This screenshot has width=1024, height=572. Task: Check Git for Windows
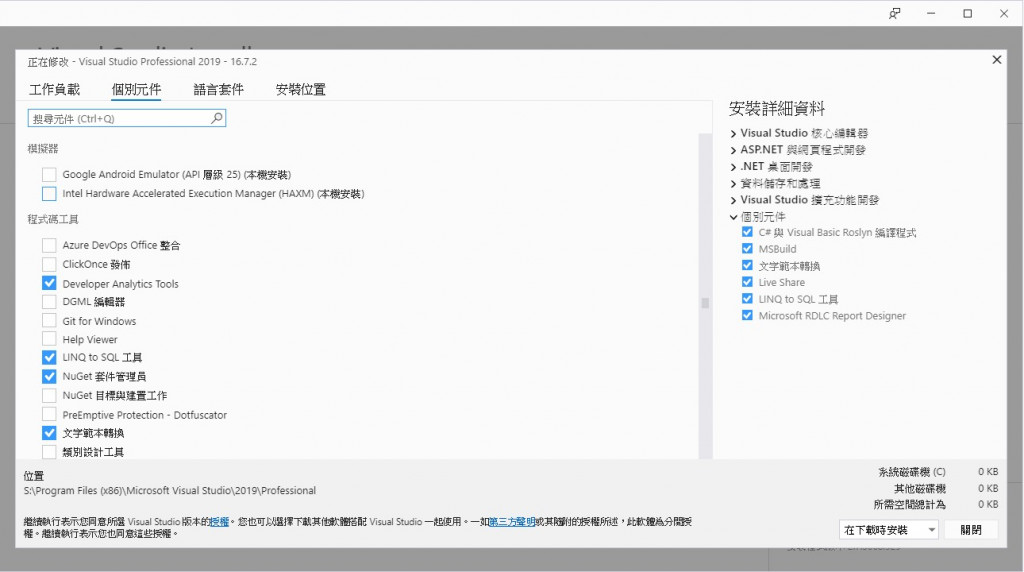tap(49, 321)
